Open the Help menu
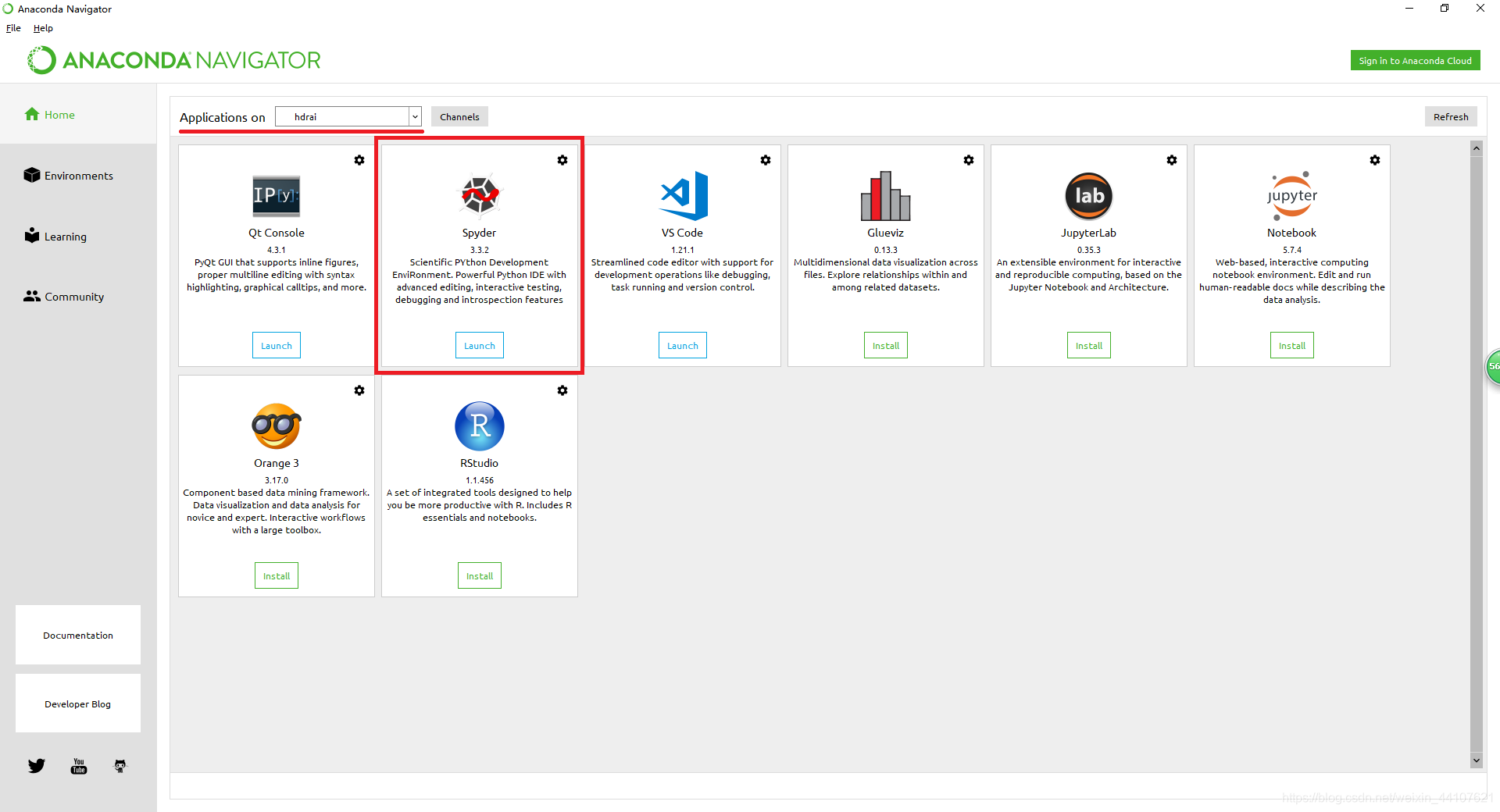 pos(43,28)
